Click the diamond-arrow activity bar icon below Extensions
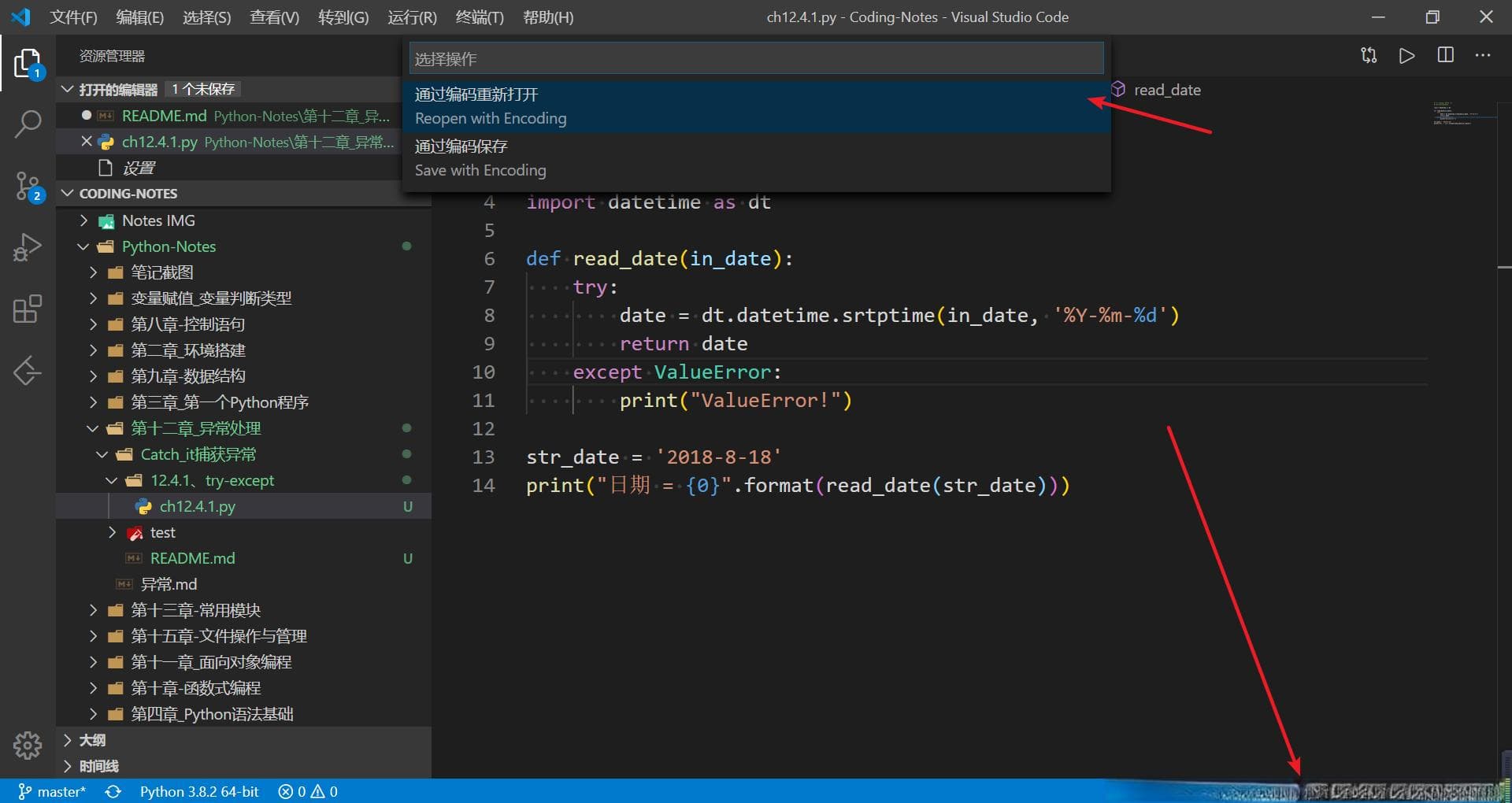1512x803 pixels. 28,371
